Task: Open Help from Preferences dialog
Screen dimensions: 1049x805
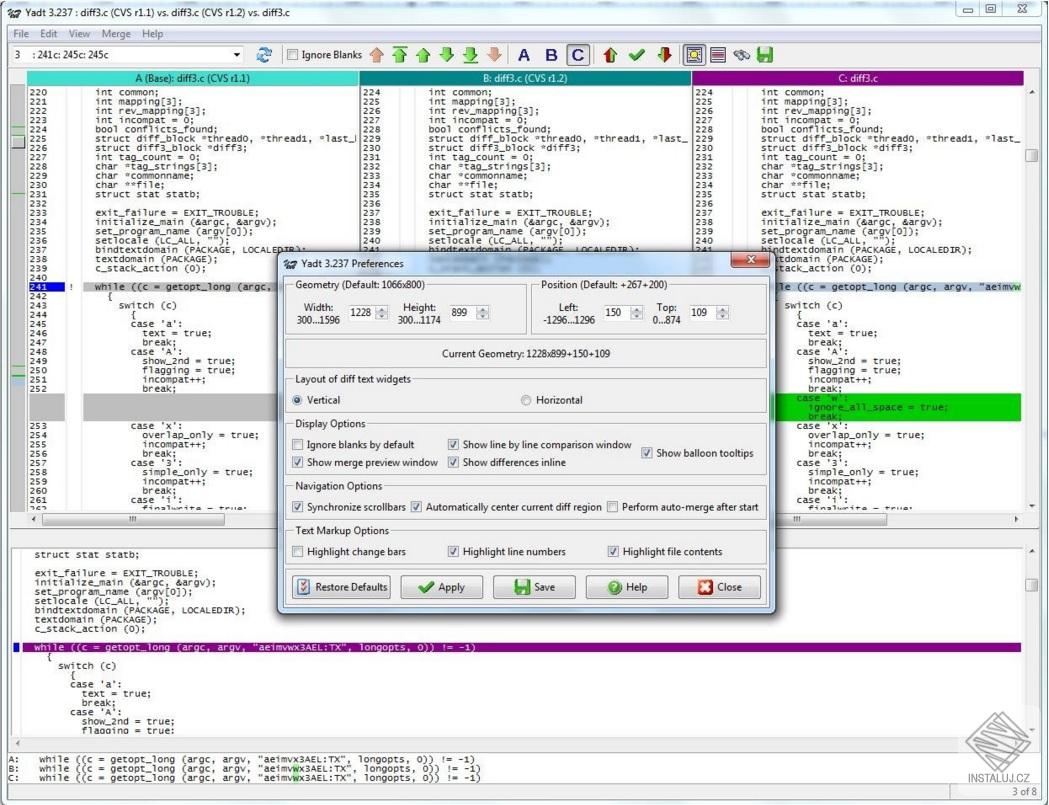Action: pyautogui.click(x=627, y=587)
